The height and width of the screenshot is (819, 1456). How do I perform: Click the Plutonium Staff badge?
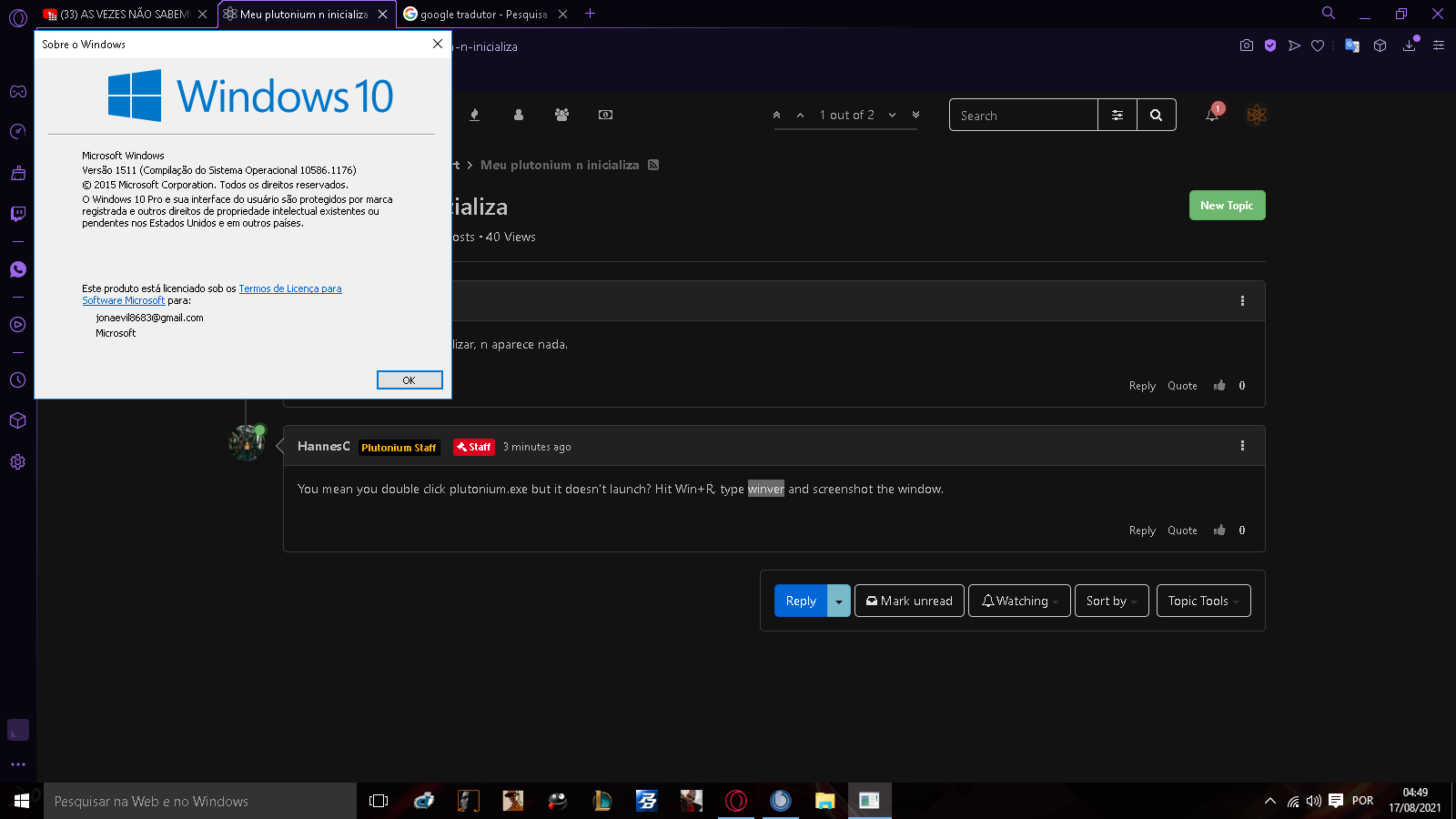coord(399,448)
